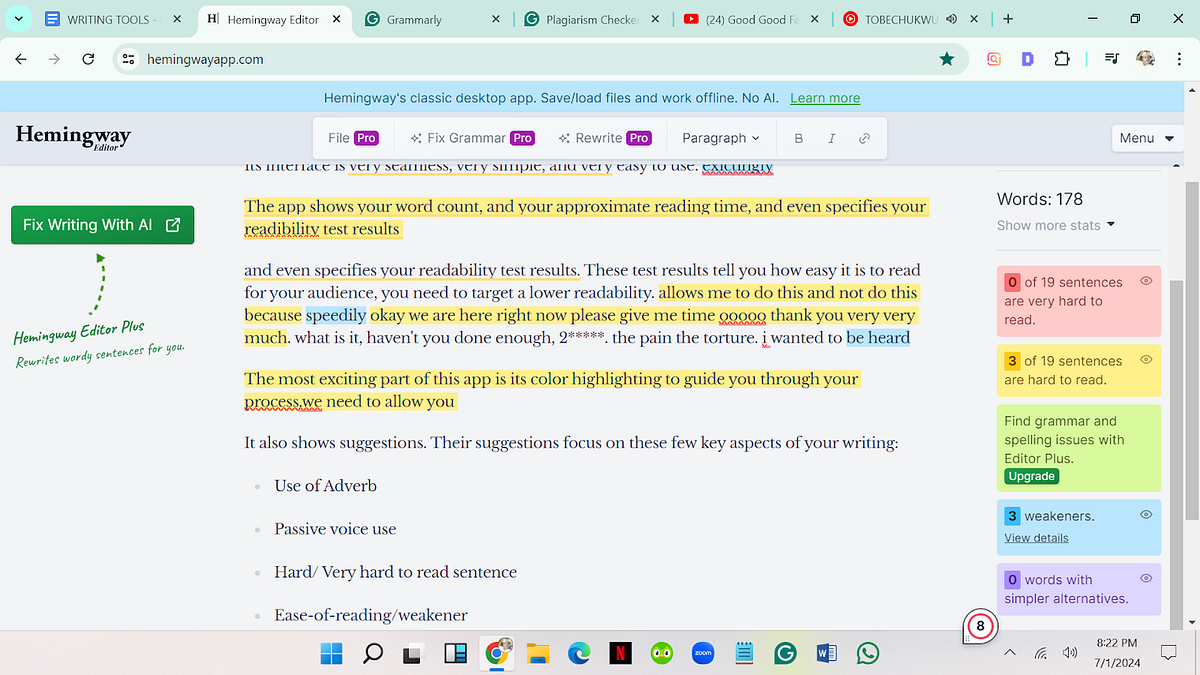The width and height of the screenshot is (1200, 675).
Task: Click the pink image-search extension icon
Action: 994,59
